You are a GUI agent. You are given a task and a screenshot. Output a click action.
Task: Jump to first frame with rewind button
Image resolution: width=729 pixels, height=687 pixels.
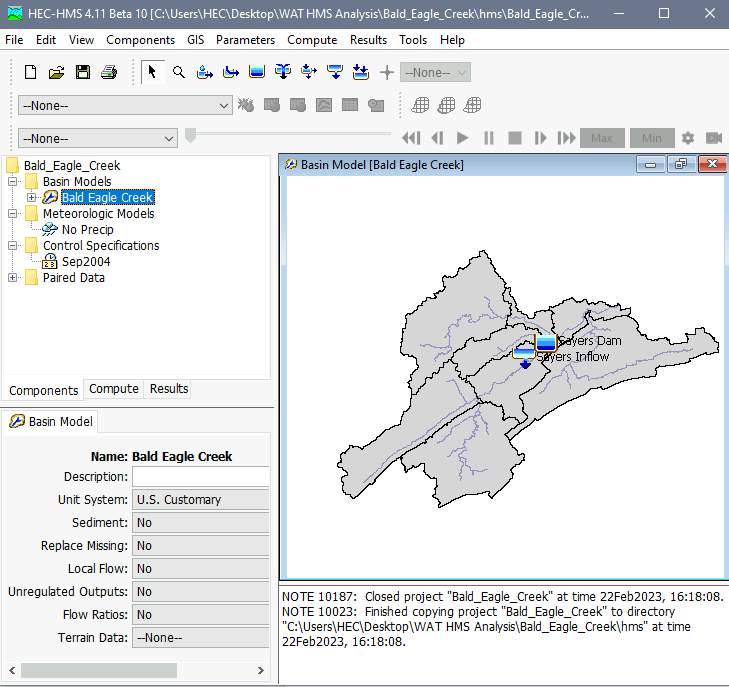[x=411, y=138]
